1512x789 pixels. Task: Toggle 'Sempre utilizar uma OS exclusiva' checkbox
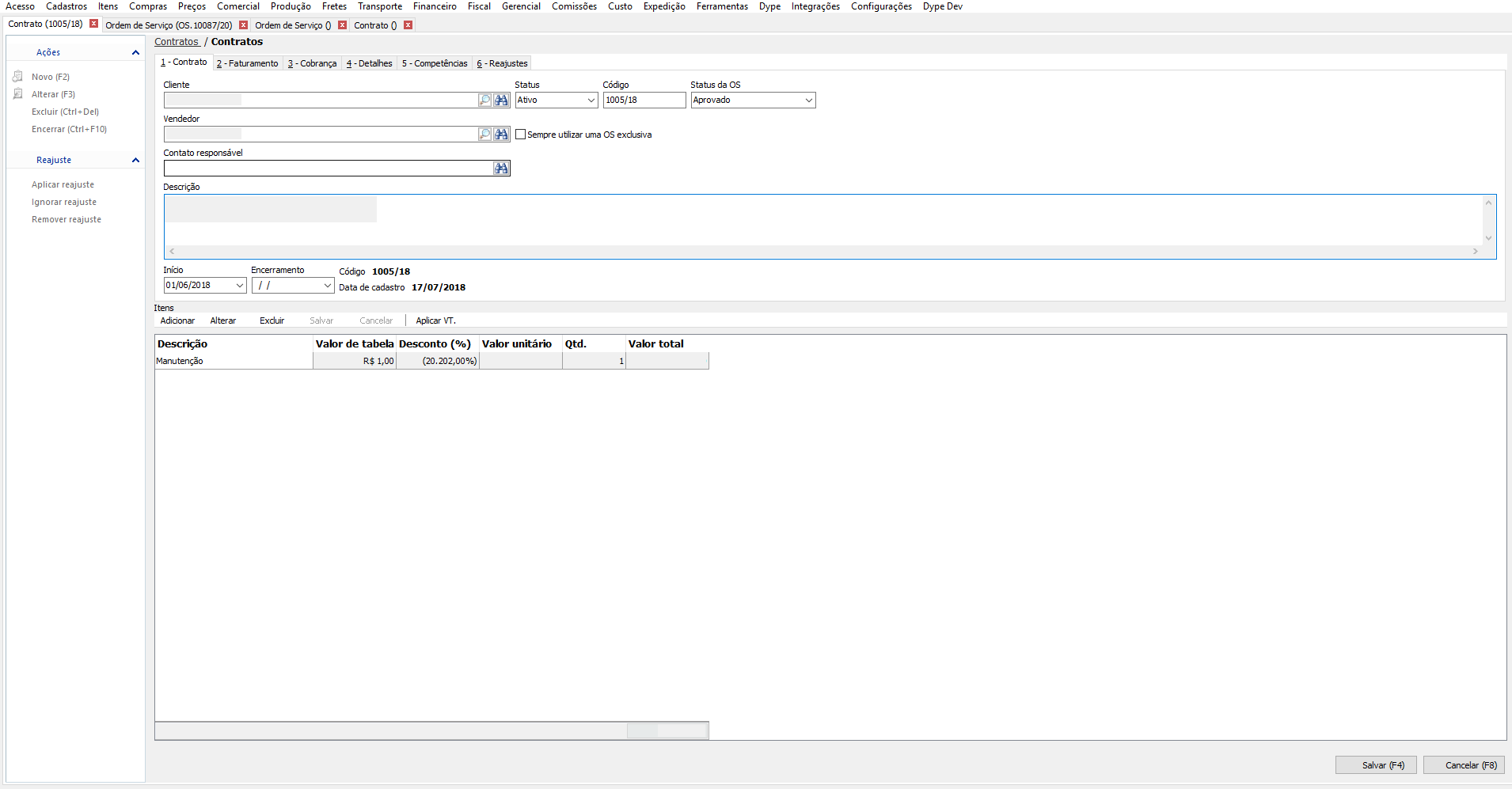(x=520, y=135)
